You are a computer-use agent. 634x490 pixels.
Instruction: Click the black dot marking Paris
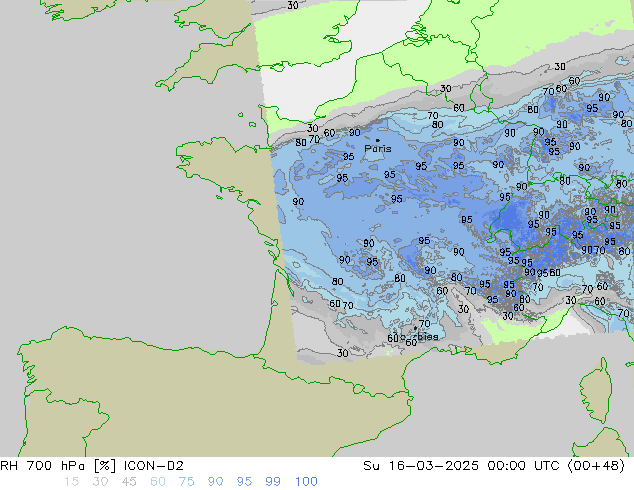pos(378,140)
